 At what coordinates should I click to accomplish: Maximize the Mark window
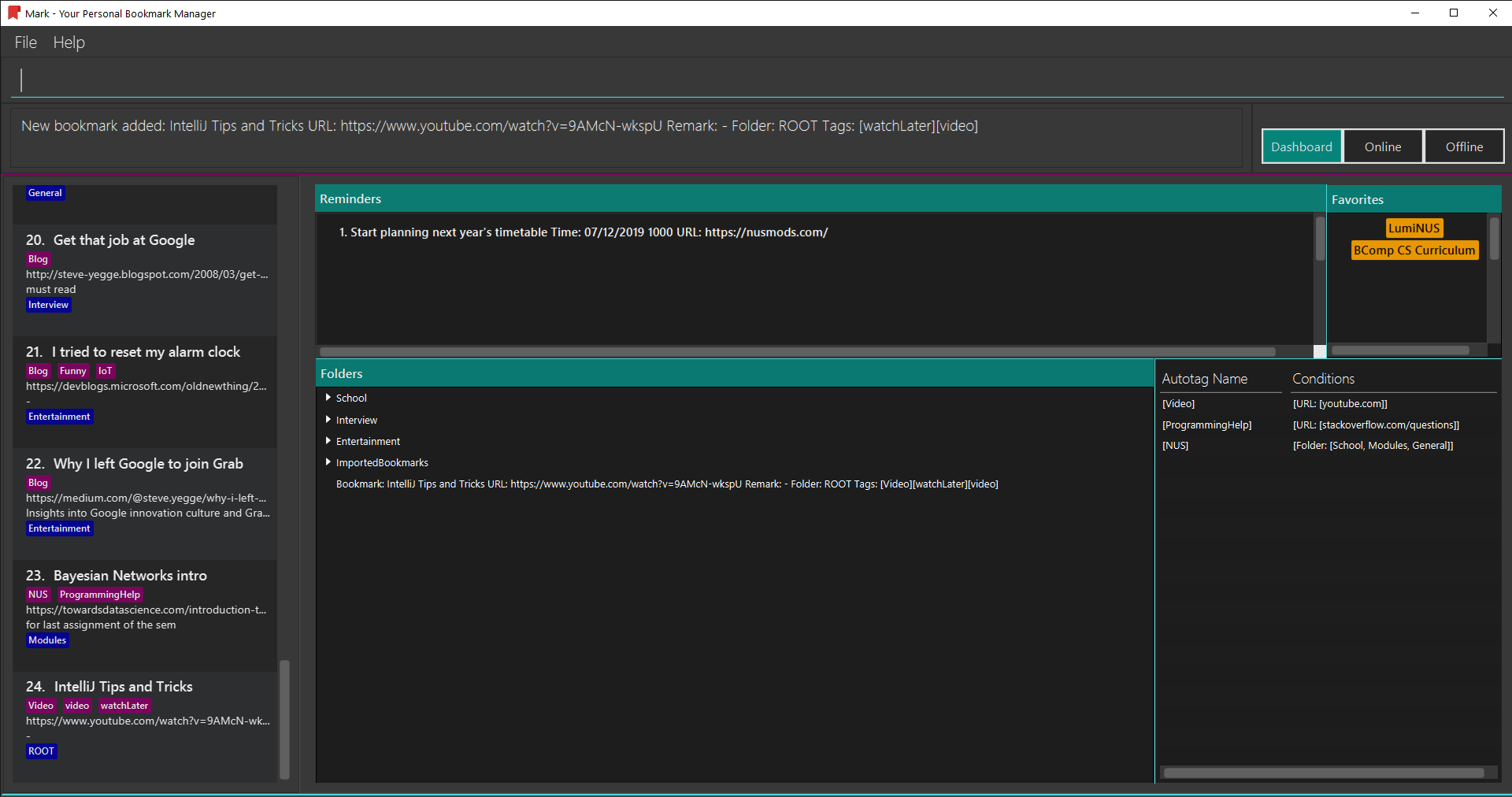click(x=1454, y=13)
